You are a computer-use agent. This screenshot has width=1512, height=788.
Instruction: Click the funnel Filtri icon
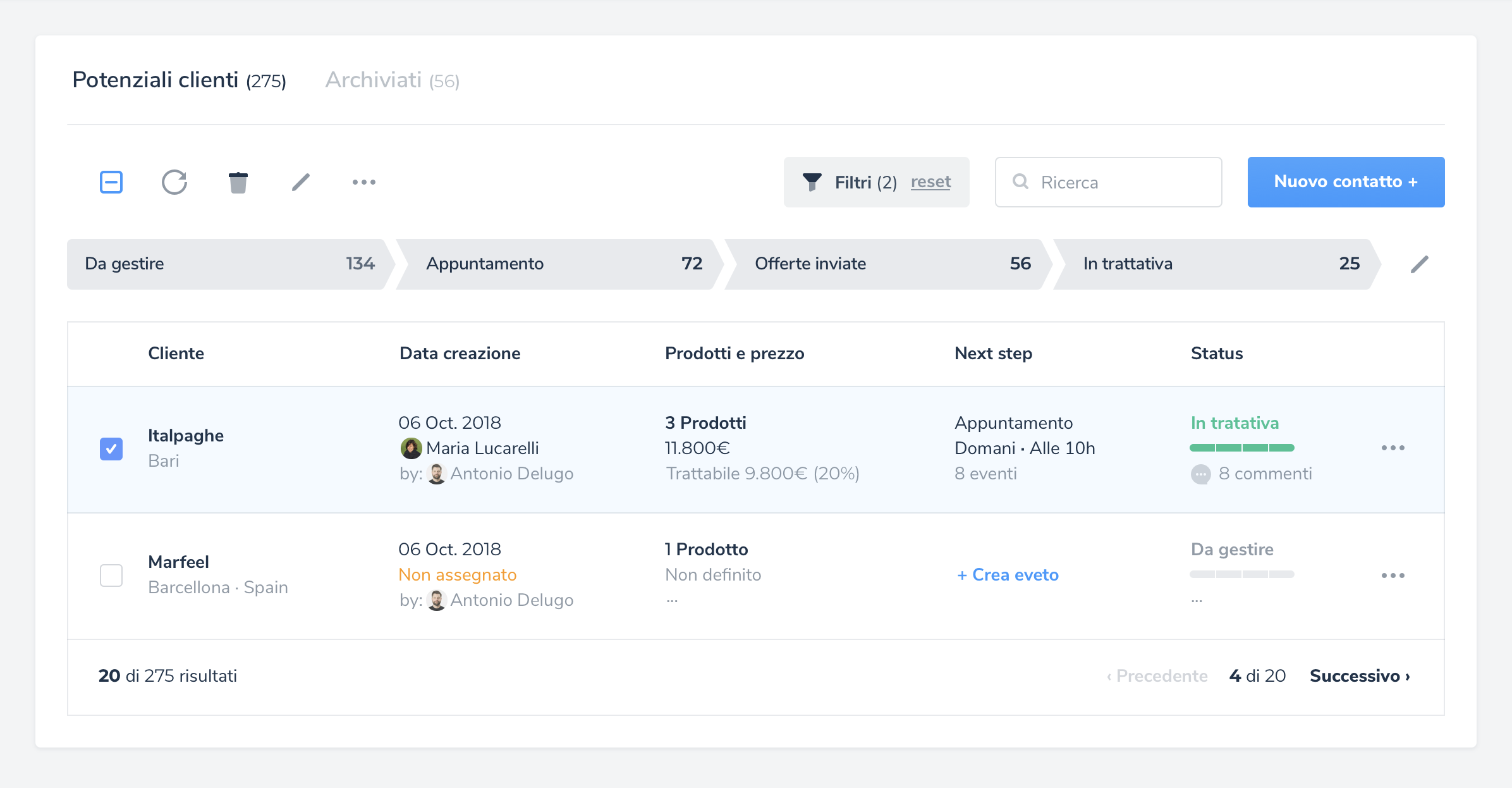coord(812,182)
